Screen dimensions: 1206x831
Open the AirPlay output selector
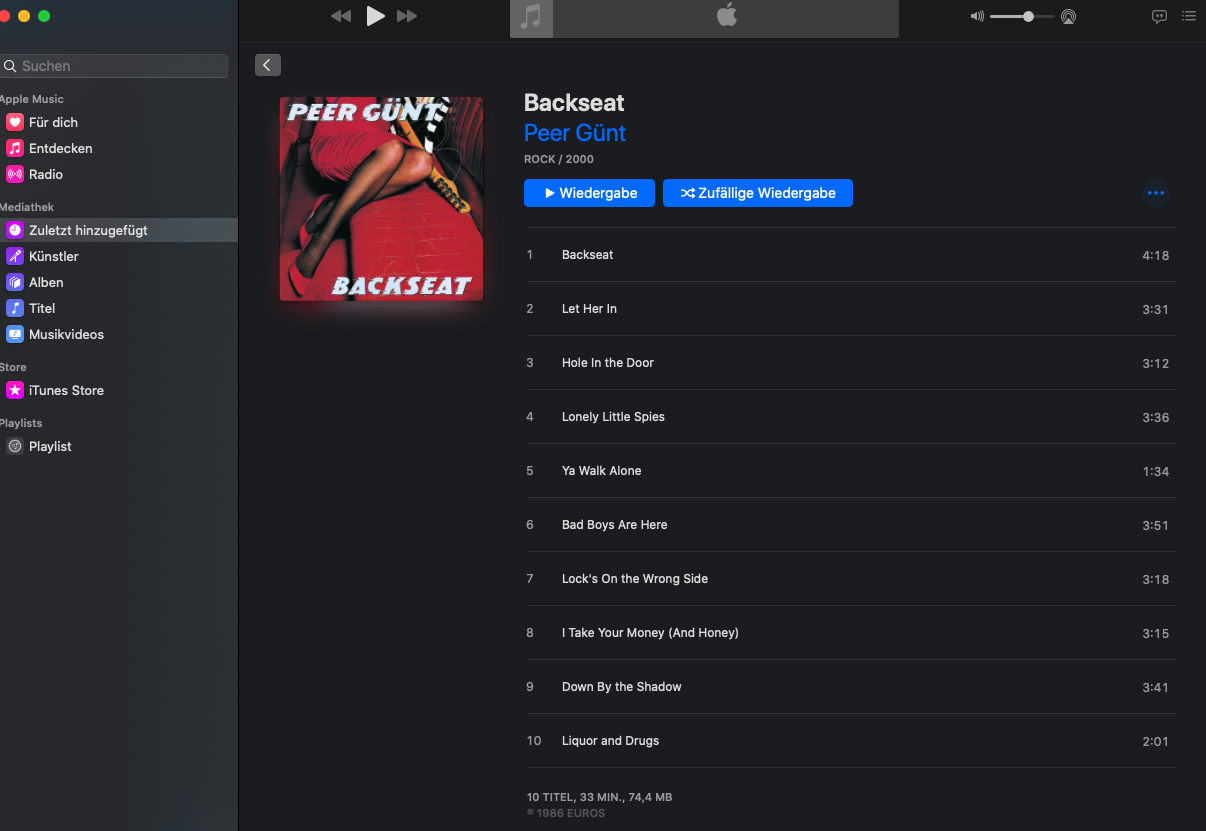[x=1068, y=17]
